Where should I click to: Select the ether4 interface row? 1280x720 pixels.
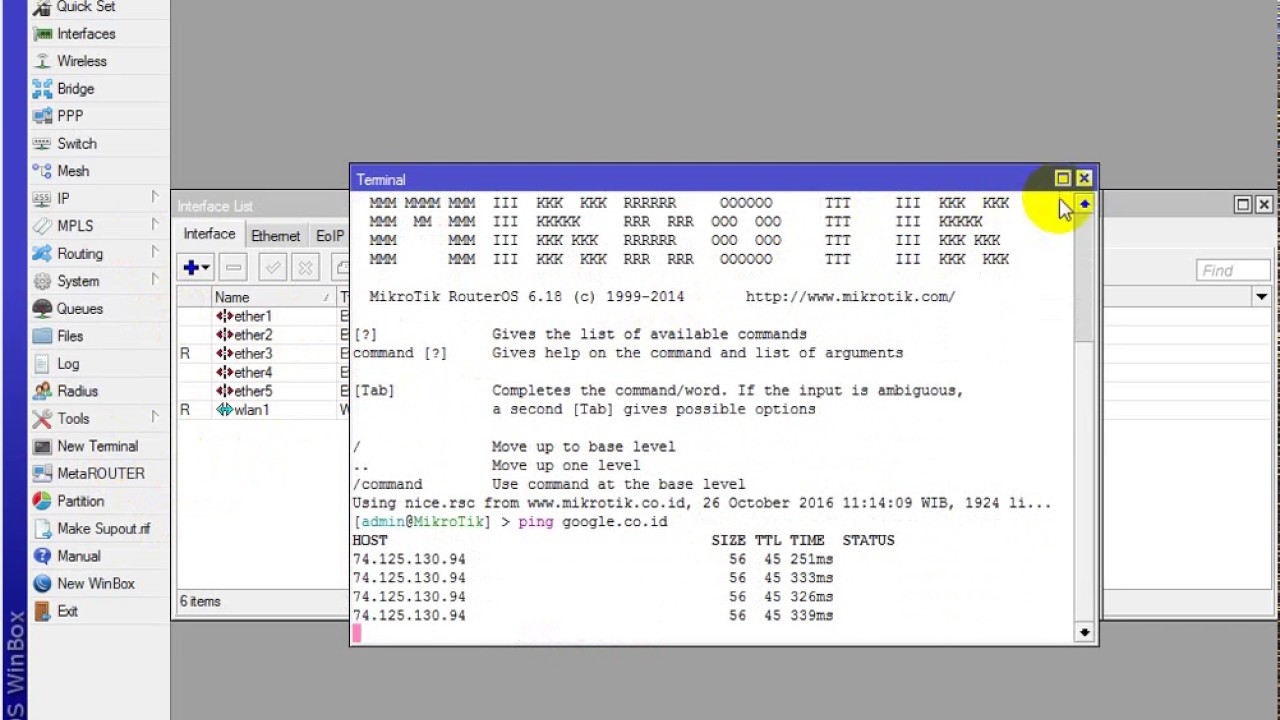(263, 372)
